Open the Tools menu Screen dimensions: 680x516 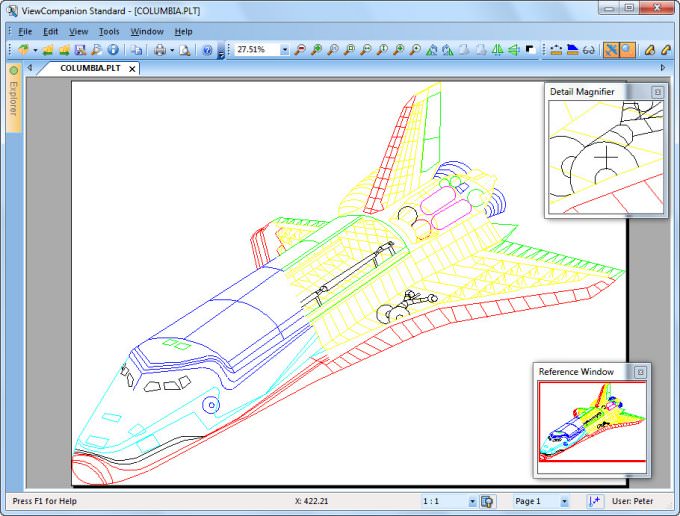point(109,31)
